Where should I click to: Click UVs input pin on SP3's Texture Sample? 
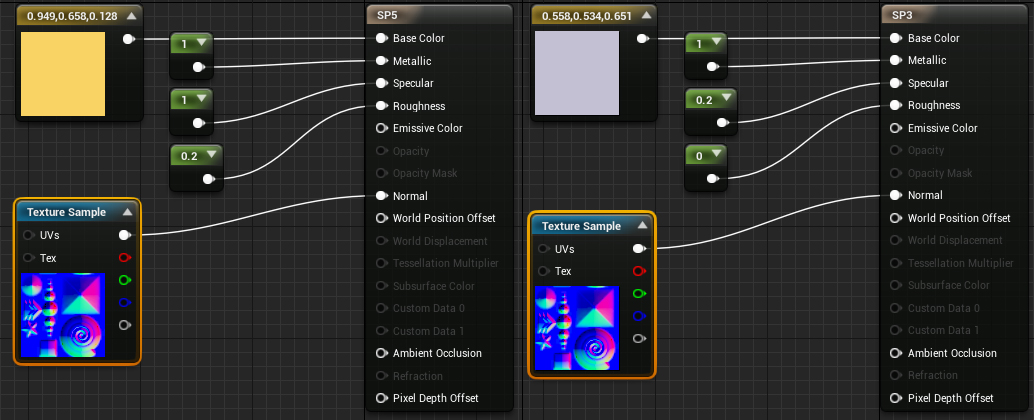point(543,249)
